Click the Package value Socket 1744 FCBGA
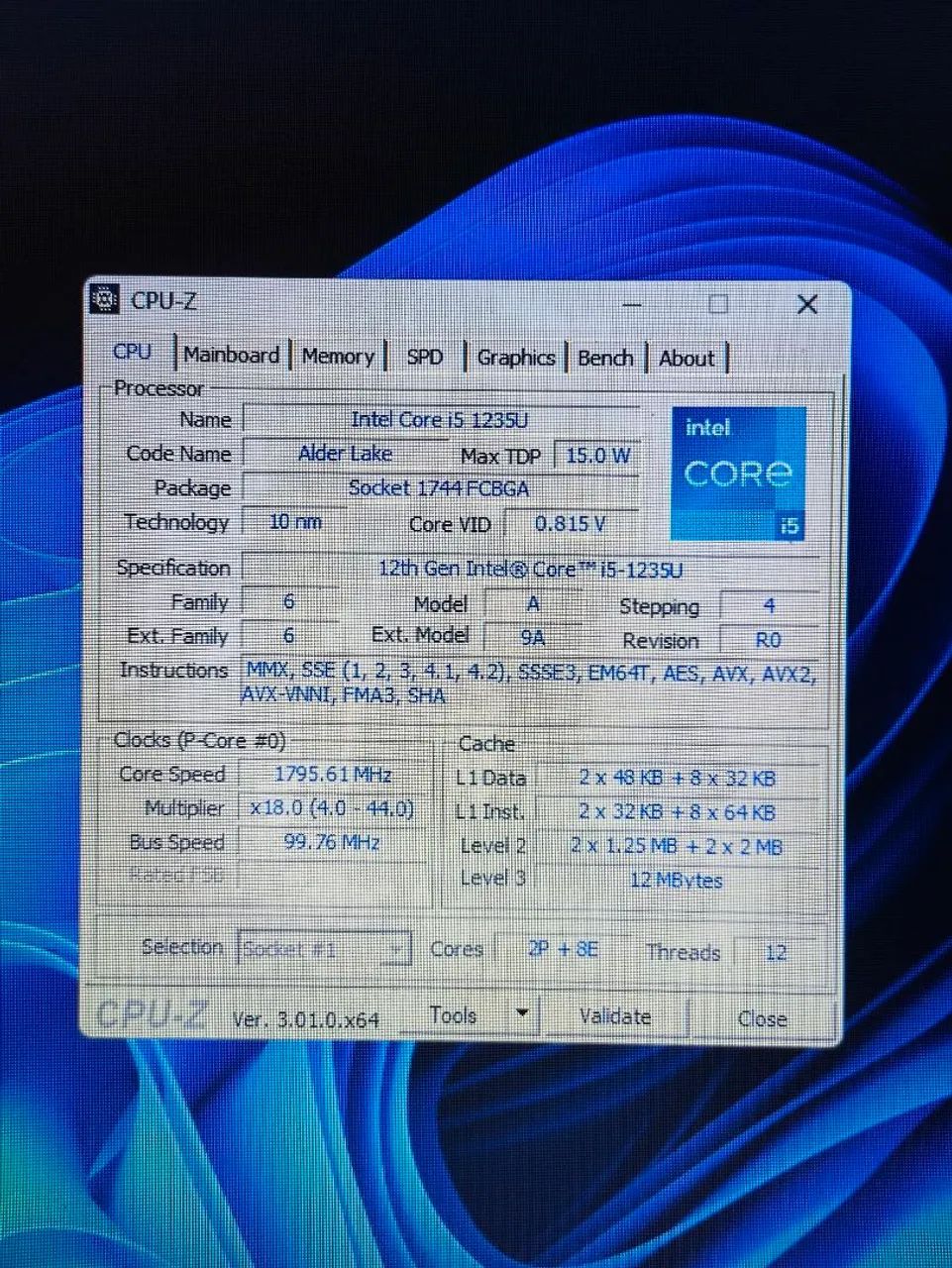Viewport: 952px width, 1268px height. pos(441,487)
